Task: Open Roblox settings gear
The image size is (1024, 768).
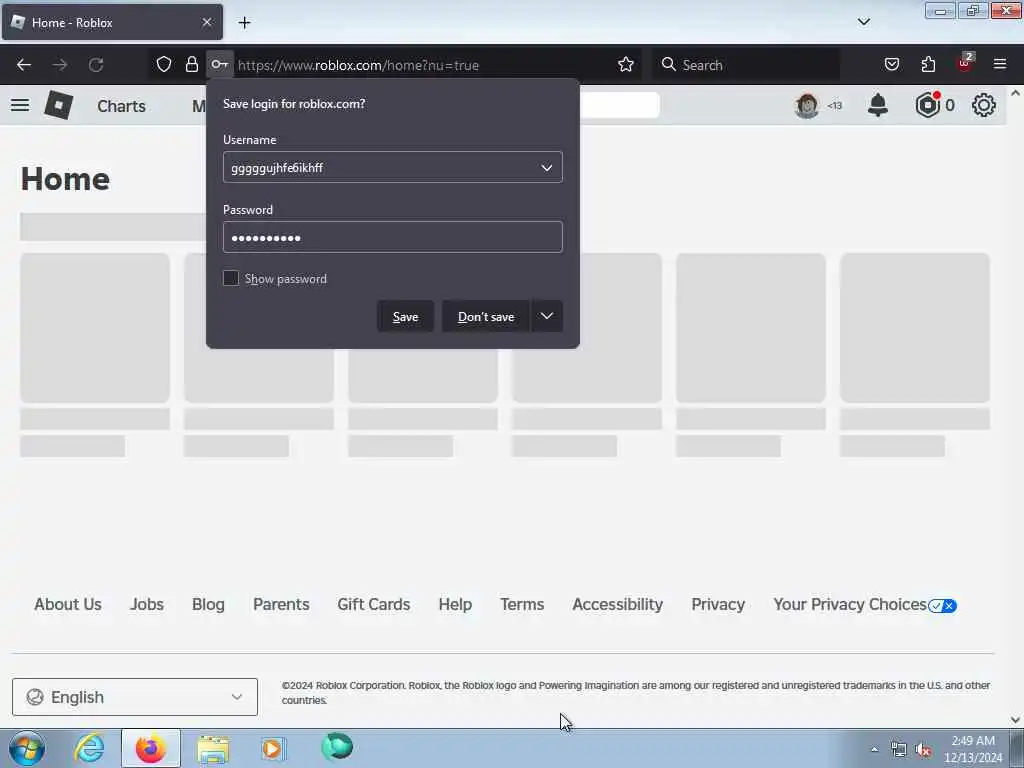Action: coord(984,105)
